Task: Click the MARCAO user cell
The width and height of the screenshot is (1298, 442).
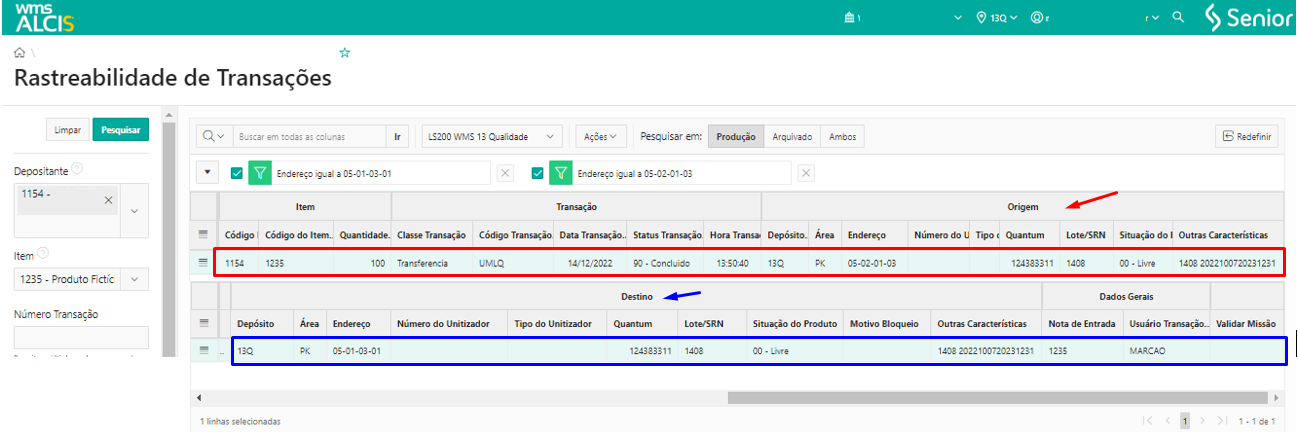Action: tap(1165, 350)
